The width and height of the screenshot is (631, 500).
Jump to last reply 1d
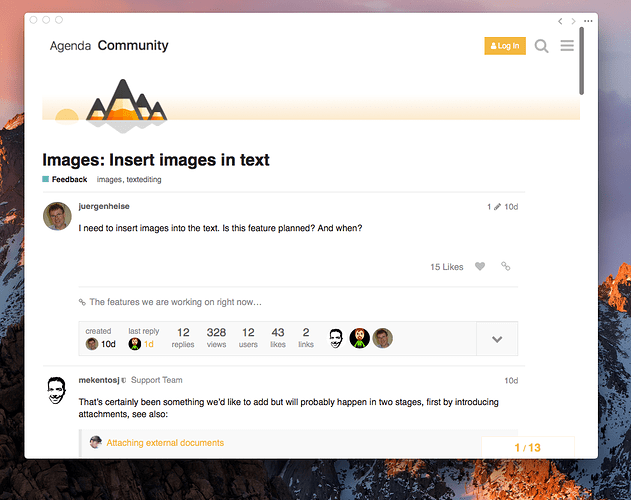(149, 344)
